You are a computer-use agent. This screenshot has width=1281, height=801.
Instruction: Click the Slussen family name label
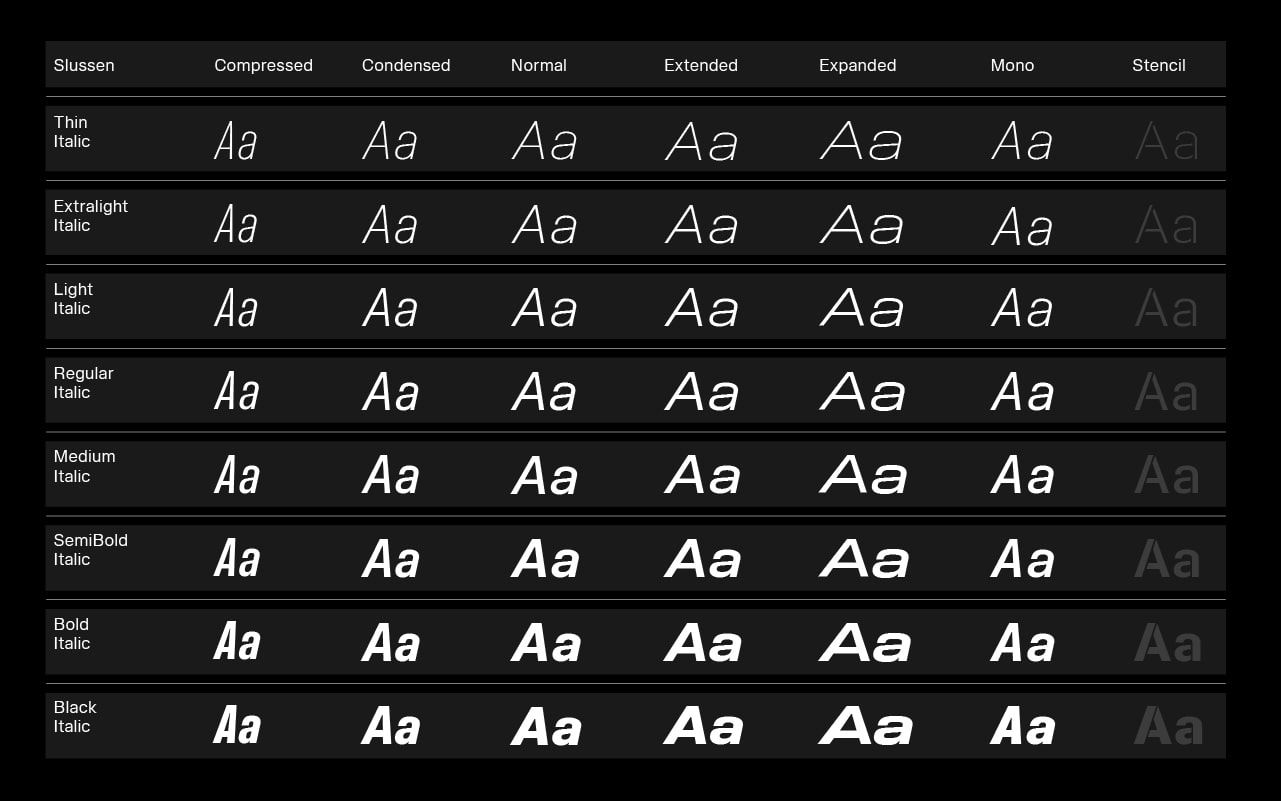(x=84, y=65)
